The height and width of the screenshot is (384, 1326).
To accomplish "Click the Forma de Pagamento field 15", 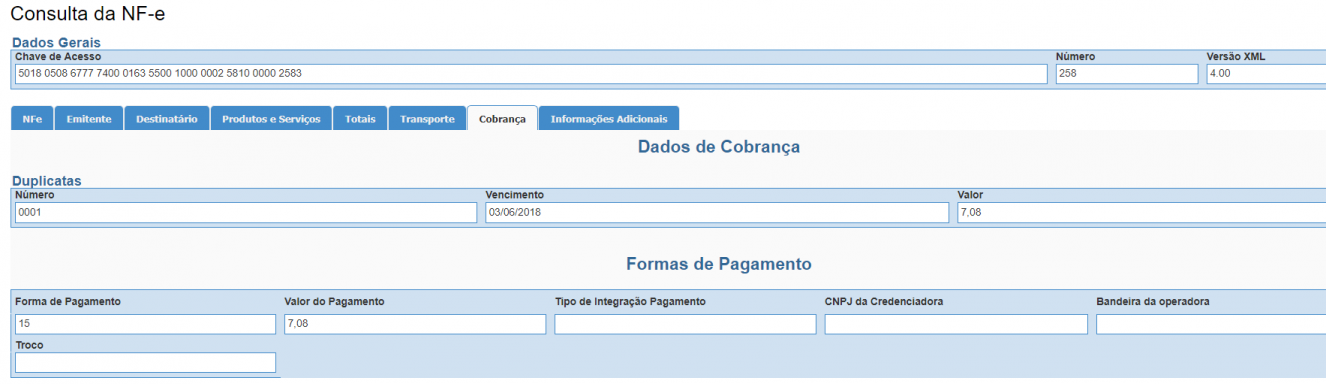I will [x=145, y=324].
